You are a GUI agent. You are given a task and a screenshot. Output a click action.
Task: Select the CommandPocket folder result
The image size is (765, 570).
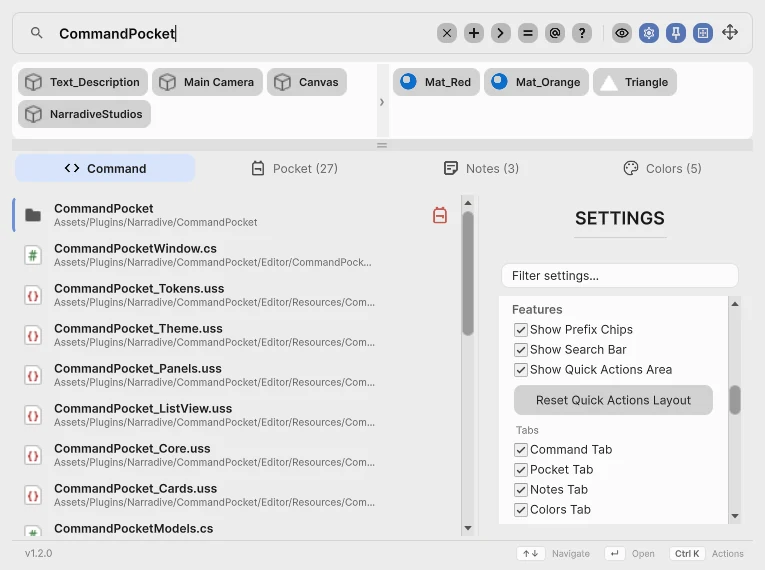click(234, 215)
